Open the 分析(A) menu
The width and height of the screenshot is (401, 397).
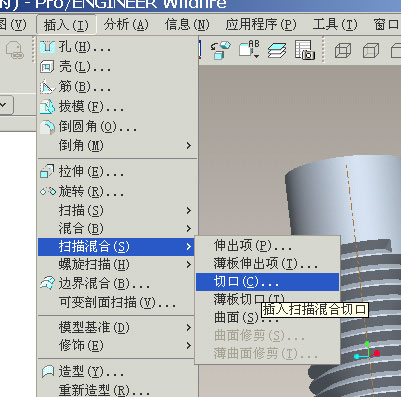tap(126, 25)
